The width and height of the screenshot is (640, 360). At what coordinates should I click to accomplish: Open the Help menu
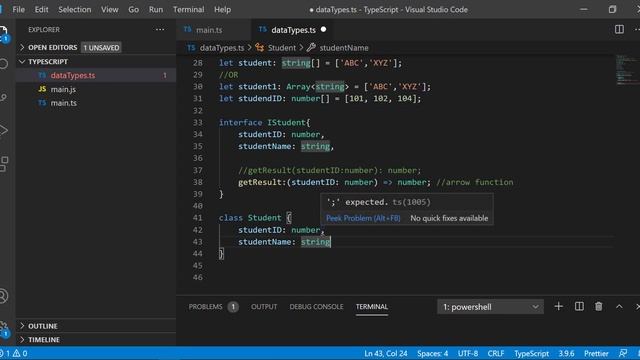222,9
